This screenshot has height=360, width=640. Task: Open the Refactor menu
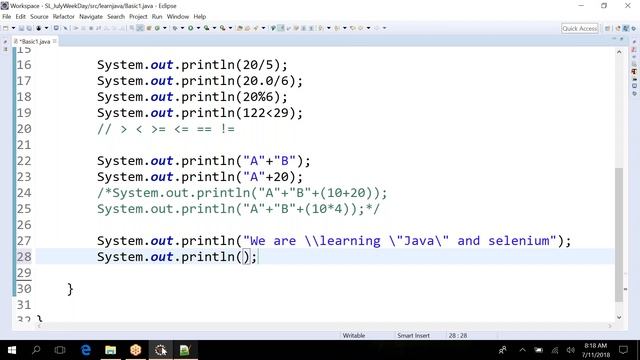click(64, 17)
